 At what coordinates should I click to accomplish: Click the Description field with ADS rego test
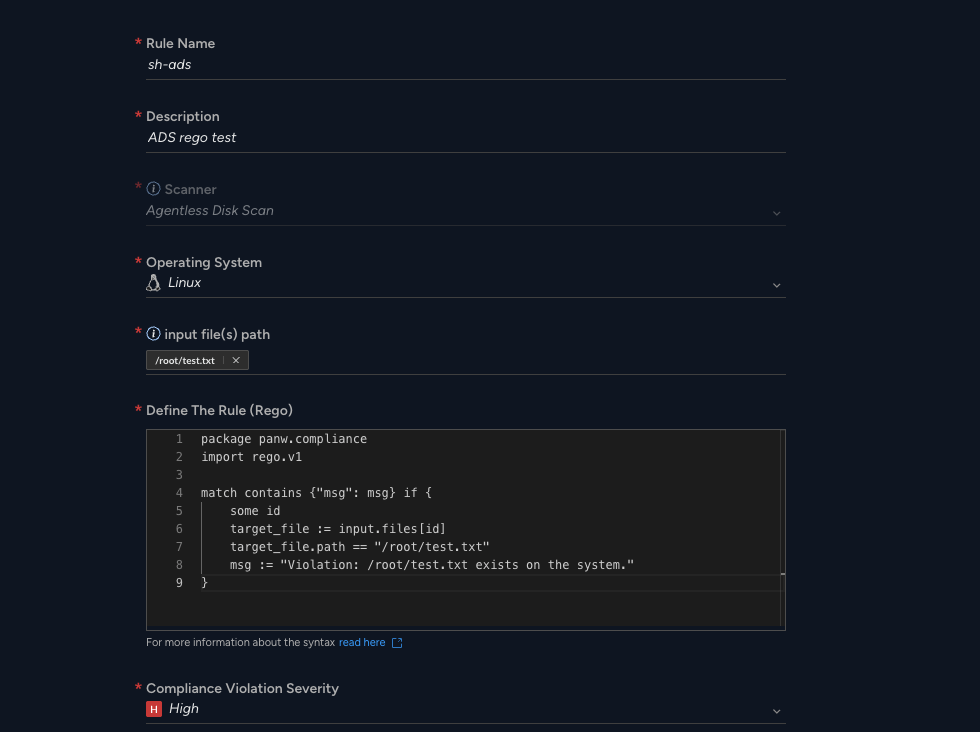click(466, 138)
